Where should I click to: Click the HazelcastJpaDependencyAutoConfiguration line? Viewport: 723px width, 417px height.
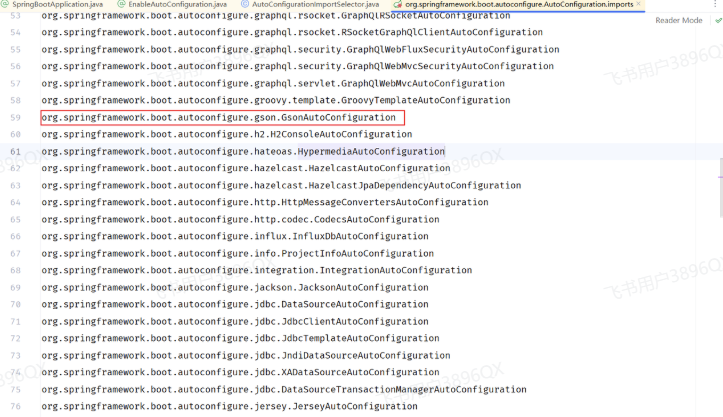[281, 185]
